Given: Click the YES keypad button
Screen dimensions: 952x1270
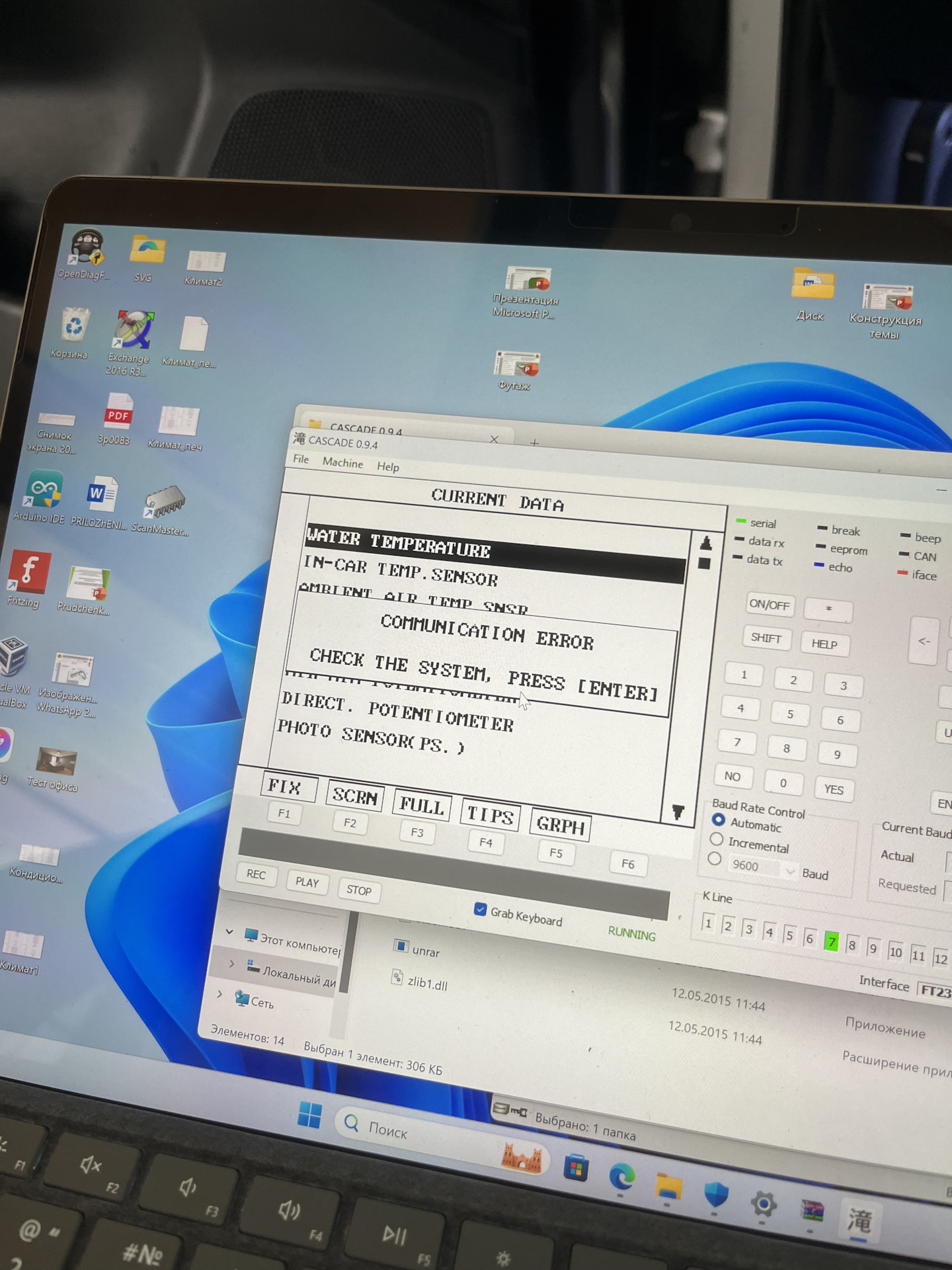Looking at the screenshot, I should click(x=834, y=789).
